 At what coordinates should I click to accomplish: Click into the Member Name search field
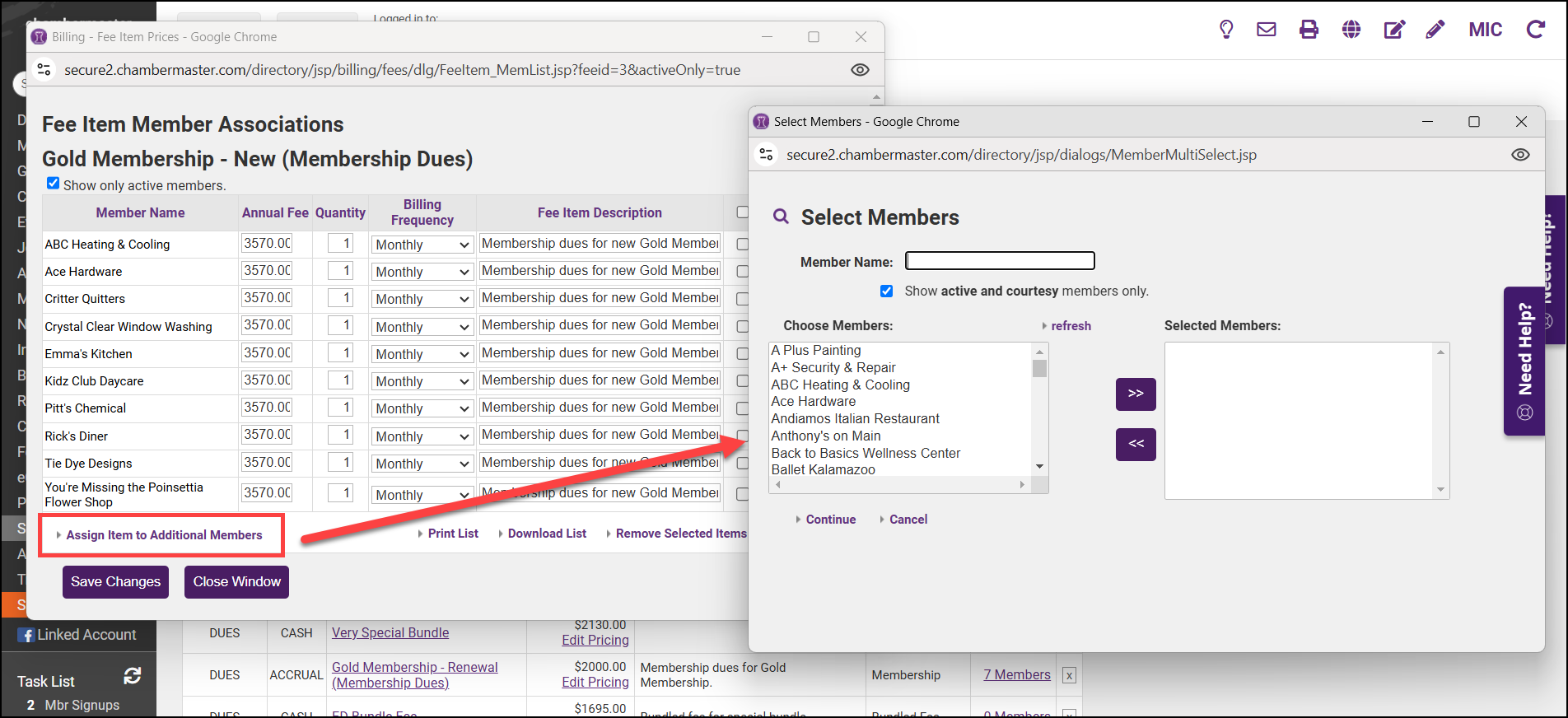pos(1000,261)
